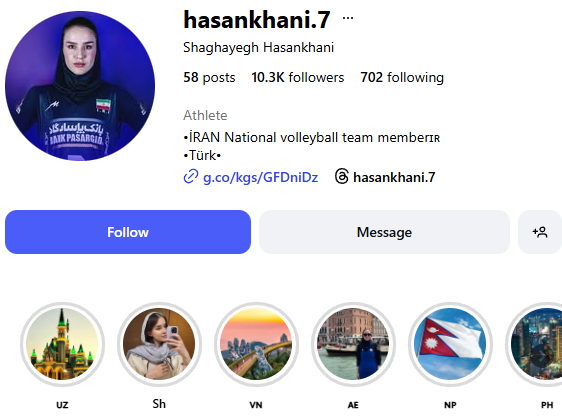Open the AE story highlight
The width and height of the screenshot is (562, 416).
pyautogui.click(x=353, y=344)
